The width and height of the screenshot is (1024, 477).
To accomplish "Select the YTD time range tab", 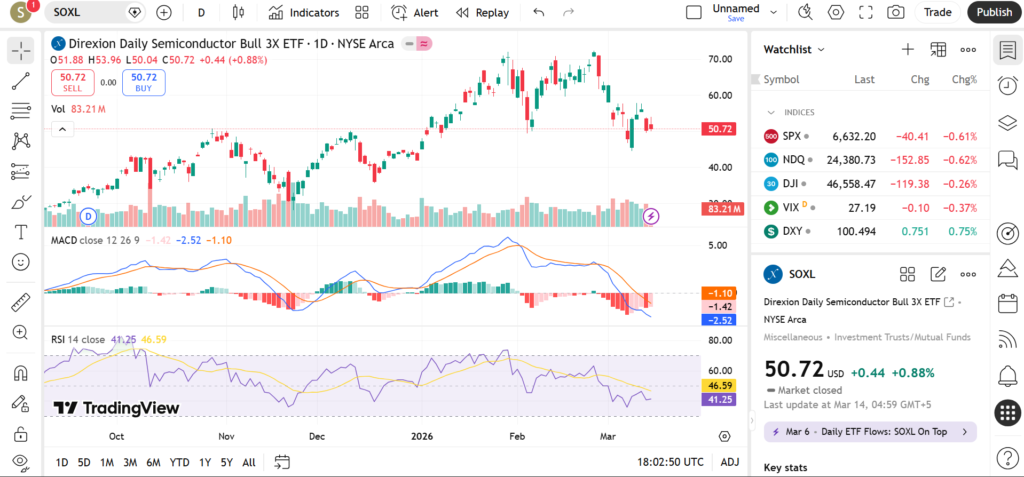I will pos(180,462).
